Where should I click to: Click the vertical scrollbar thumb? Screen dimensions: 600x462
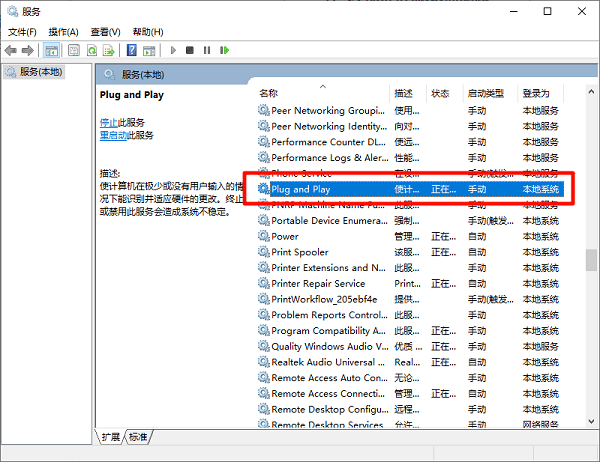click(x=591, y=260)
